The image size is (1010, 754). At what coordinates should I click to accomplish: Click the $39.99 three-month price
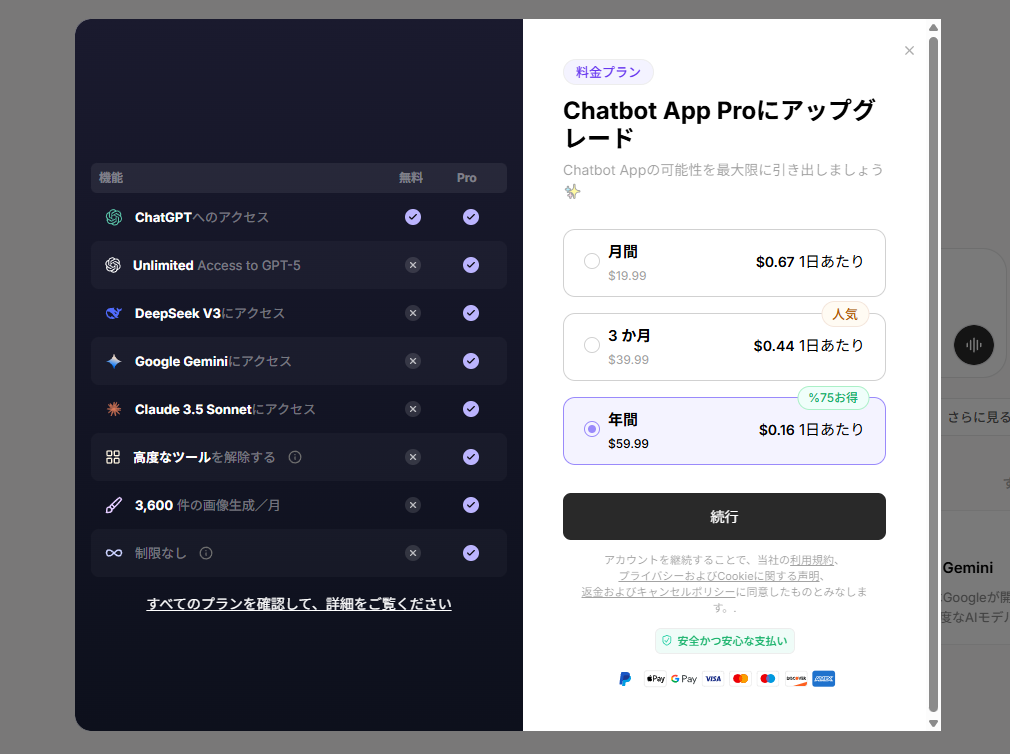(x=629, y=360)
